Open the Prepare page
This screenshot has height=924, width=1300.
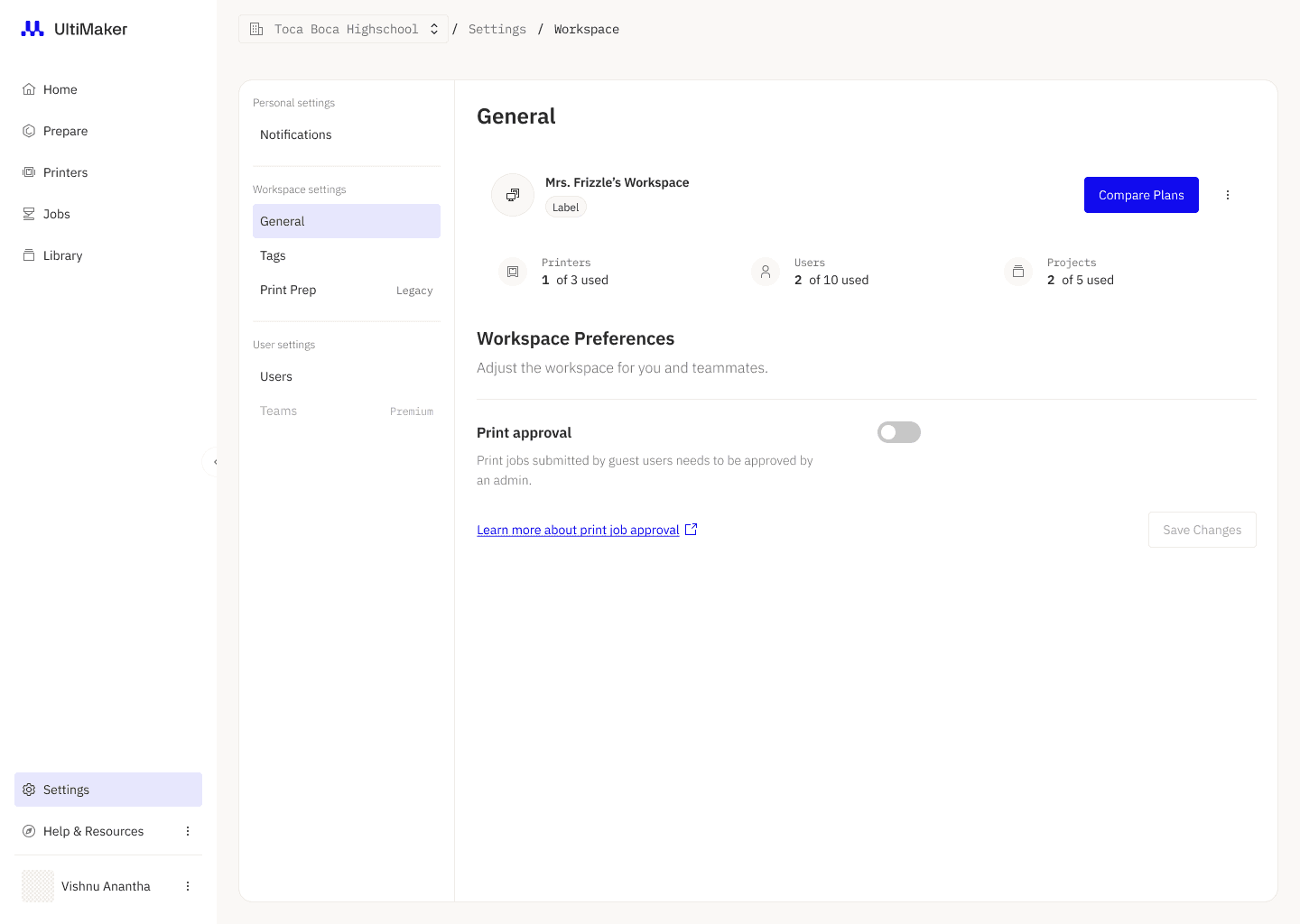108,131
